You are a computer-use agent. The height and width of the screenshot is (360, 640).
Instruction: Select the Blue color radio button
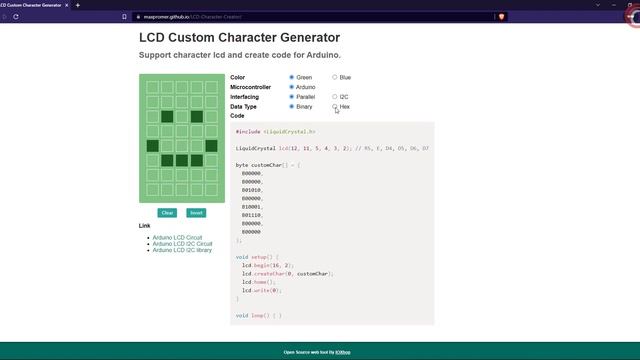click(335, 77)
